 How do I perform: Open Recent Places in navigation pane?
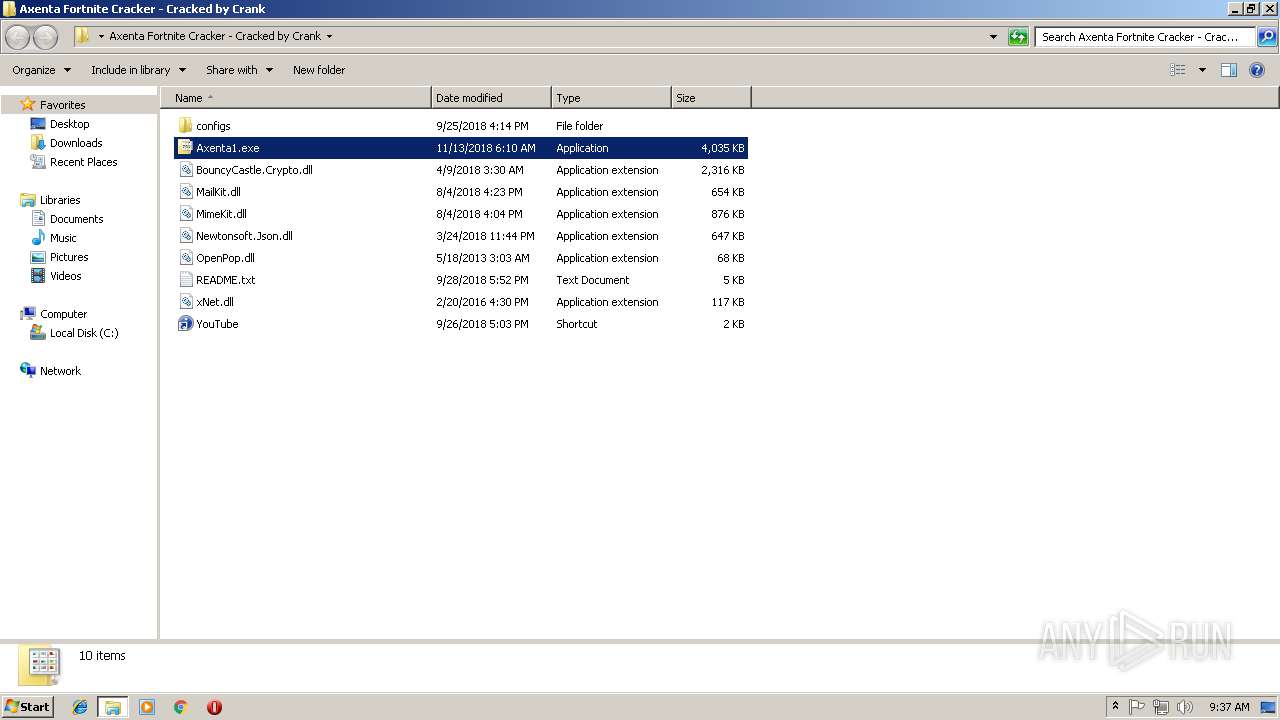(83, 162)
